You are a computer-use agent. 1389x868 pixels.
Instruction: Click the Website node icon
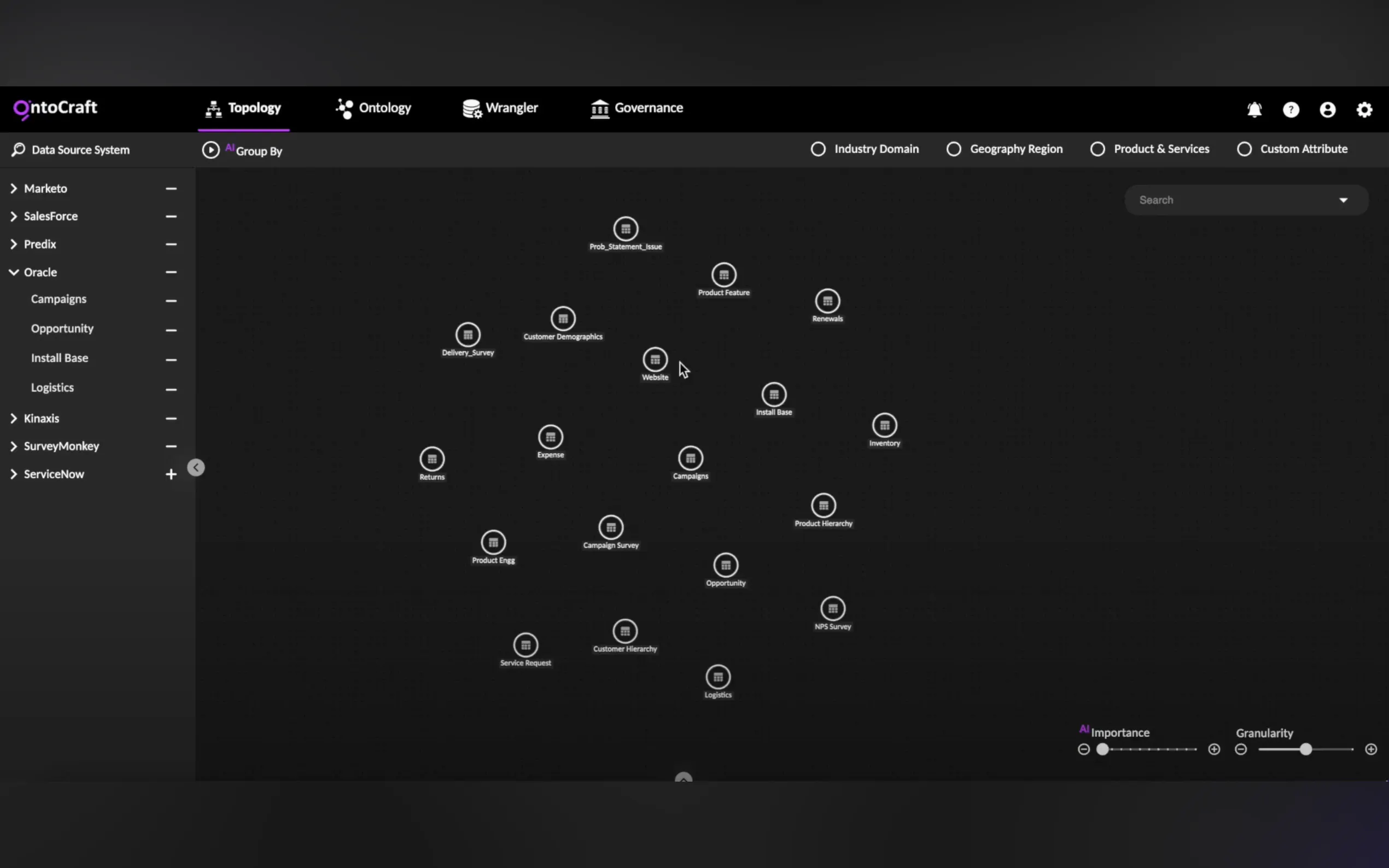pos(655,360)
